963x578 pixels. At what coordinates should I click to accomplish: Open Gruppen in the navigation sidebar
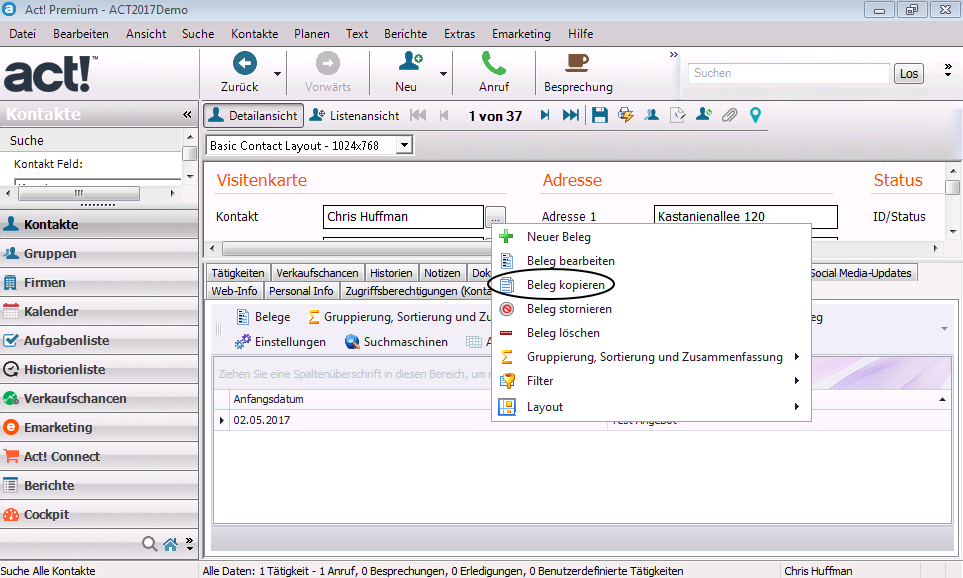99,254
